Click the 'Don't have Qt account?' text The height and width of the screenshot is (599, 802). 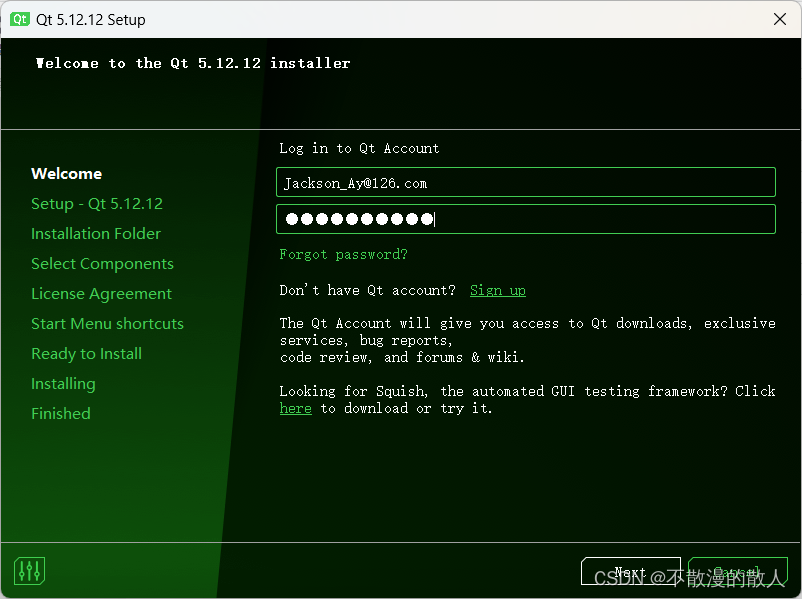click(367, 290)
